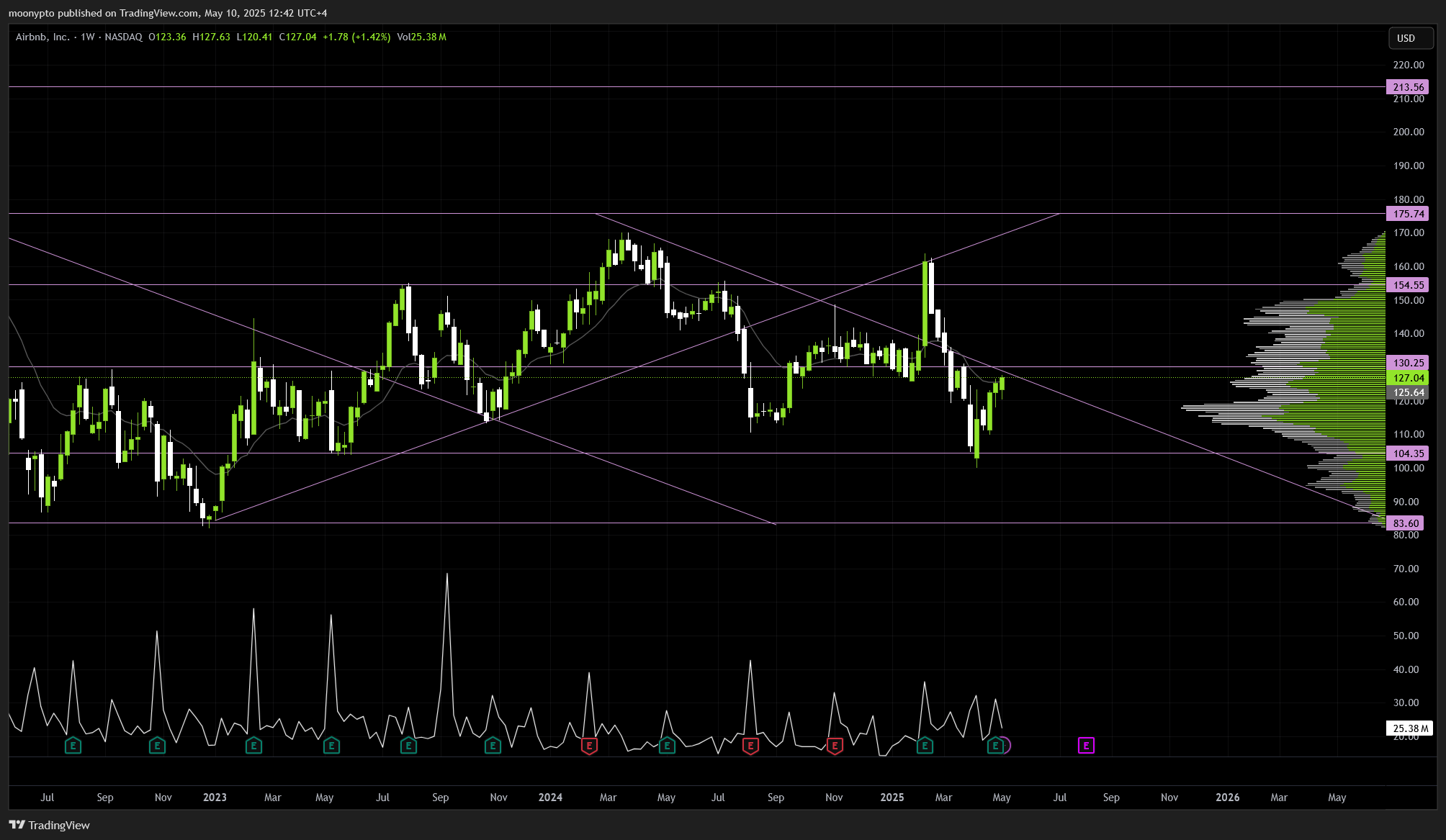Select the green earnings marker at May 2024

(x=667, y=746)
